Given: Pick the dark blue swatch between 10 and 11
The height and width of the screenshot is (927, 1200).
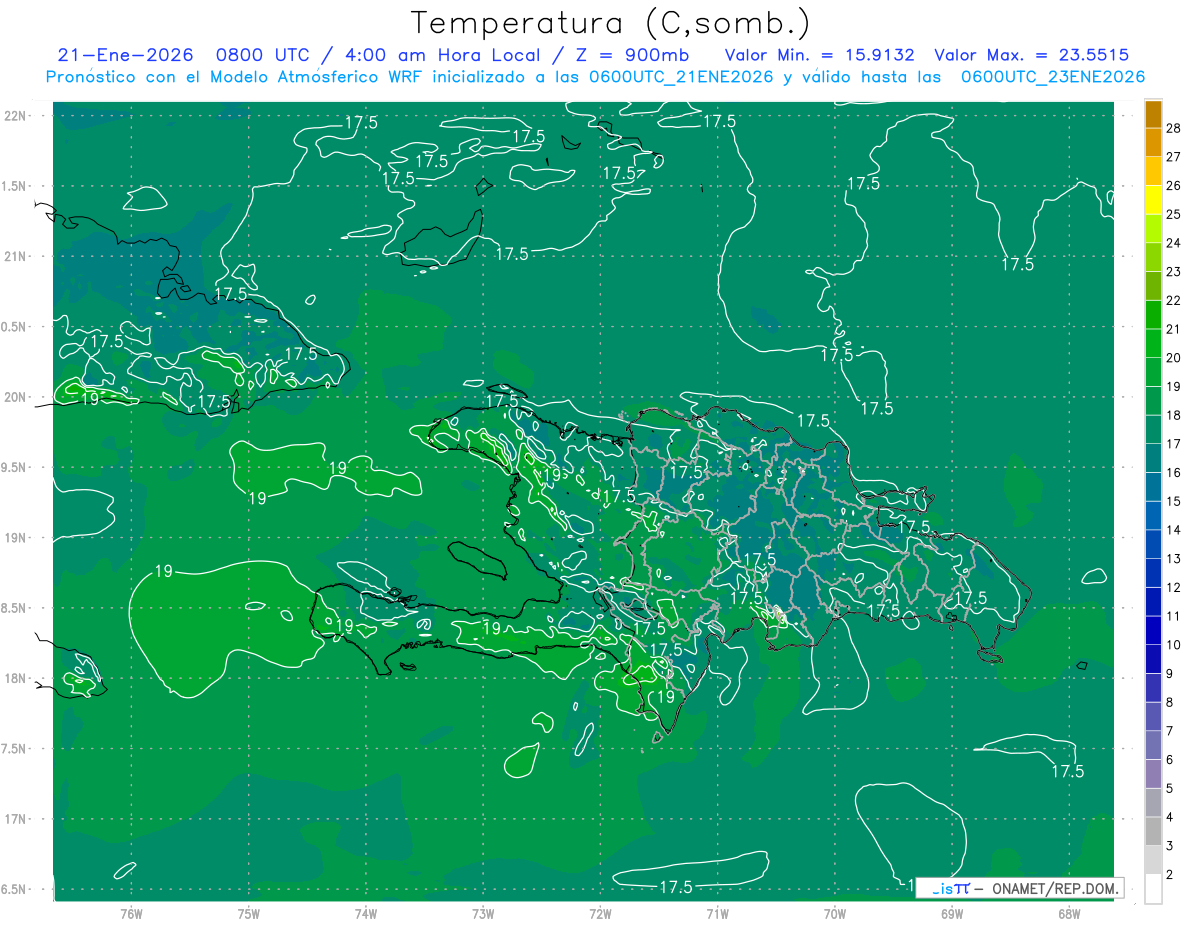Looking at the screenshot, I should coord(1153,630).
